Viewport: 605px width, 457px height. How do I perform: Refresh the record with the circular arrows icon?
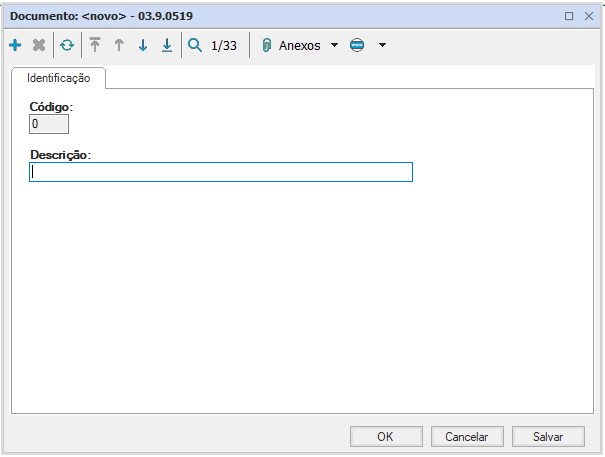(67, 46)
